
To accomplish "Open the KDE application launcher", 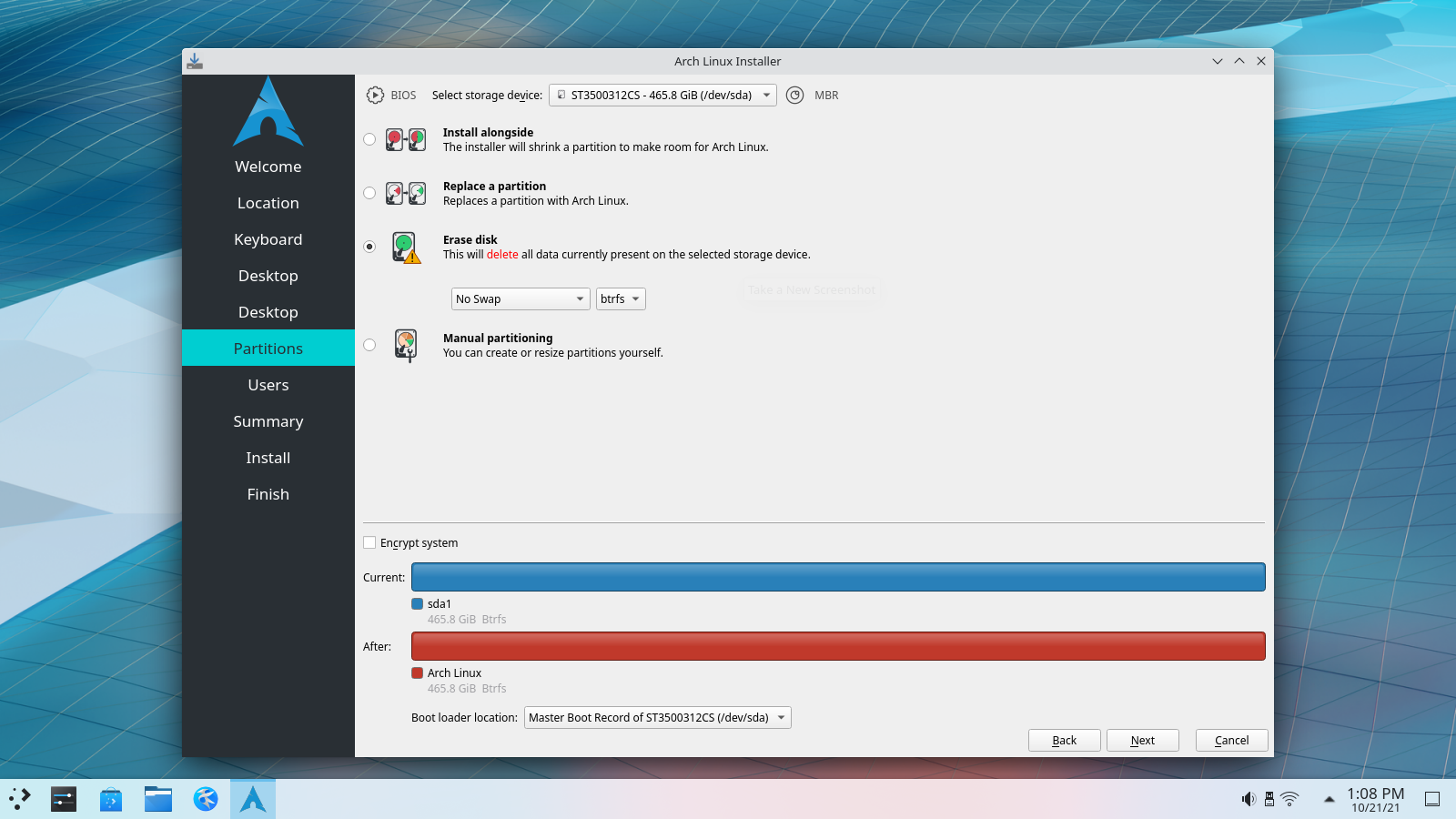I will [20, 799].
